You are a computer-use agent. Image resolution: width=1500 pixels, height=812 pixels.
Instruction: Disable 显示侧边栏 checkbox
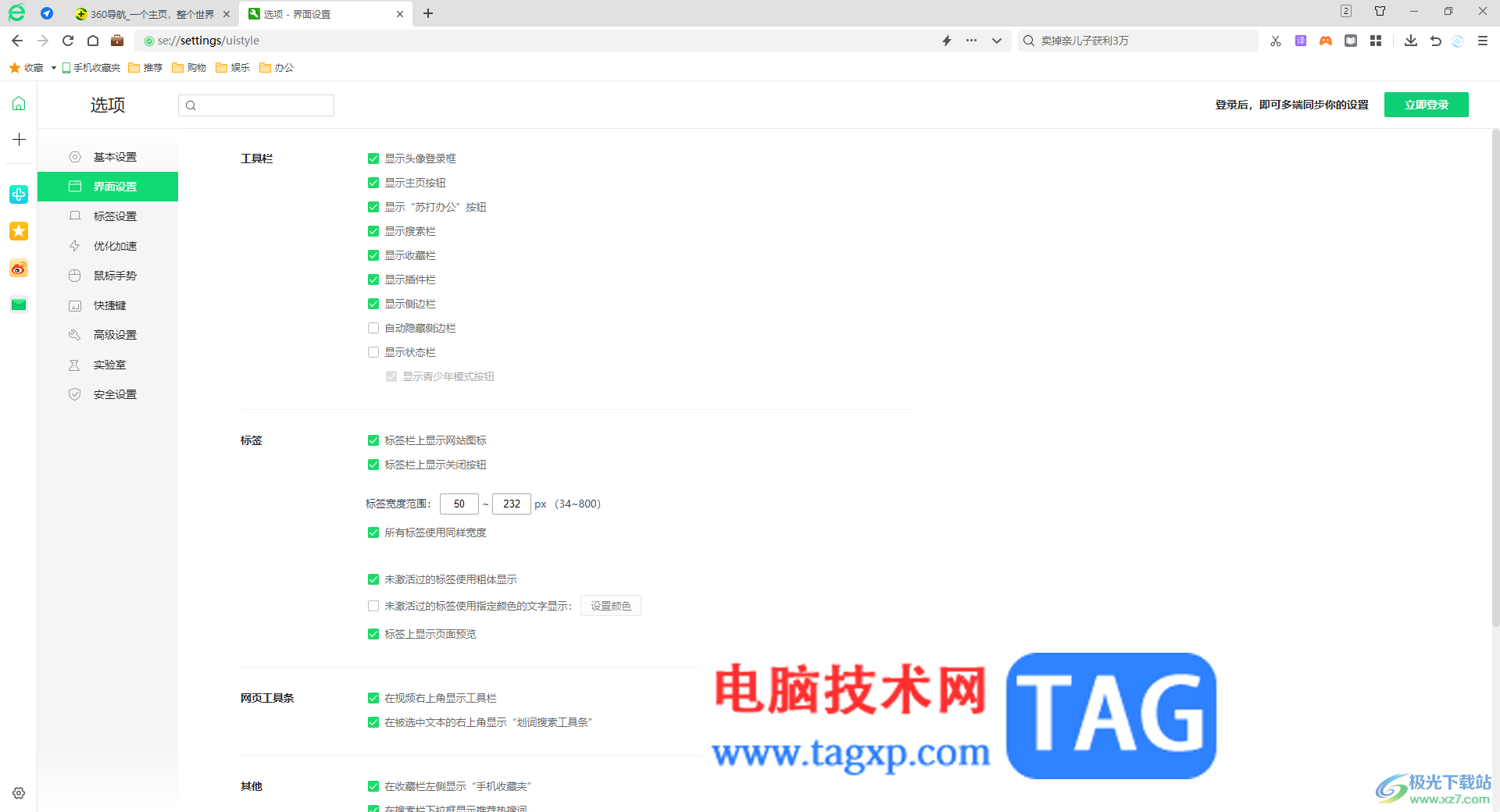click(x=373, y=304)
